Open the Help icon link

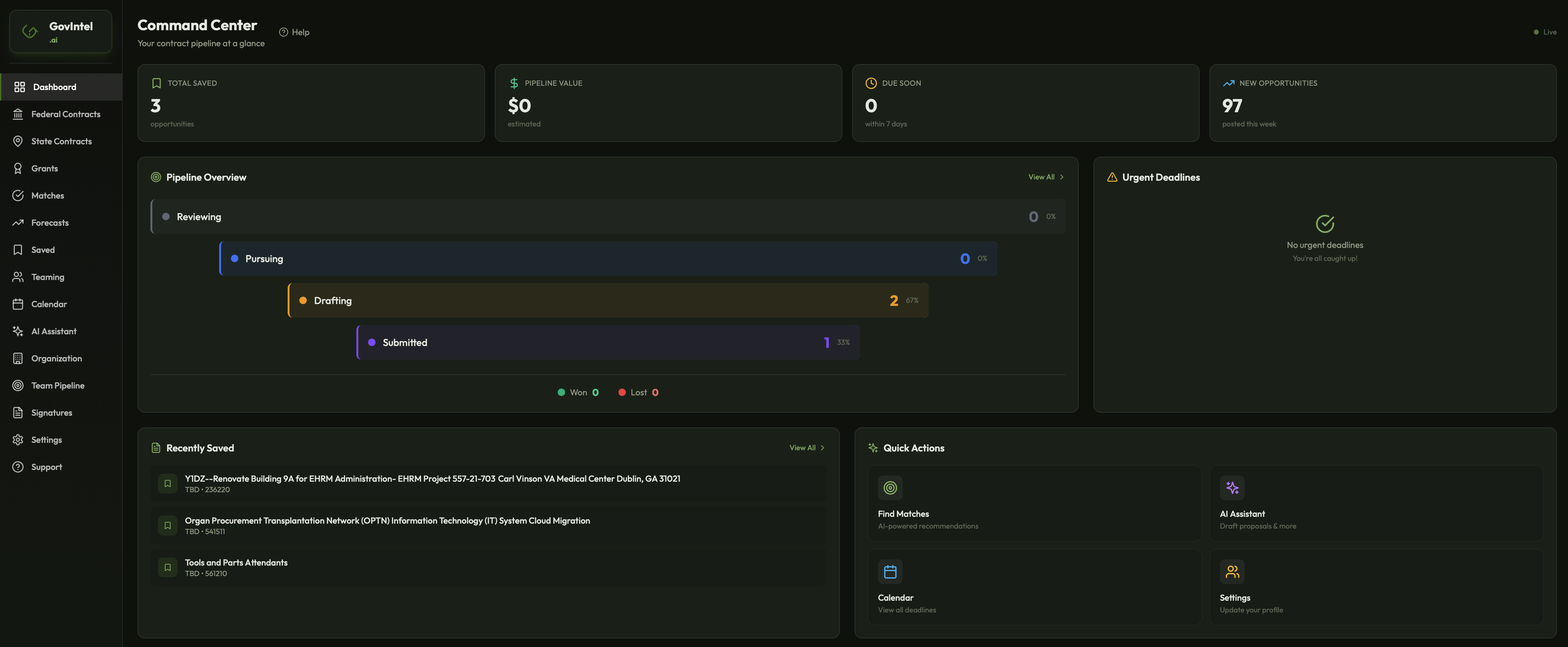point(284,32)
